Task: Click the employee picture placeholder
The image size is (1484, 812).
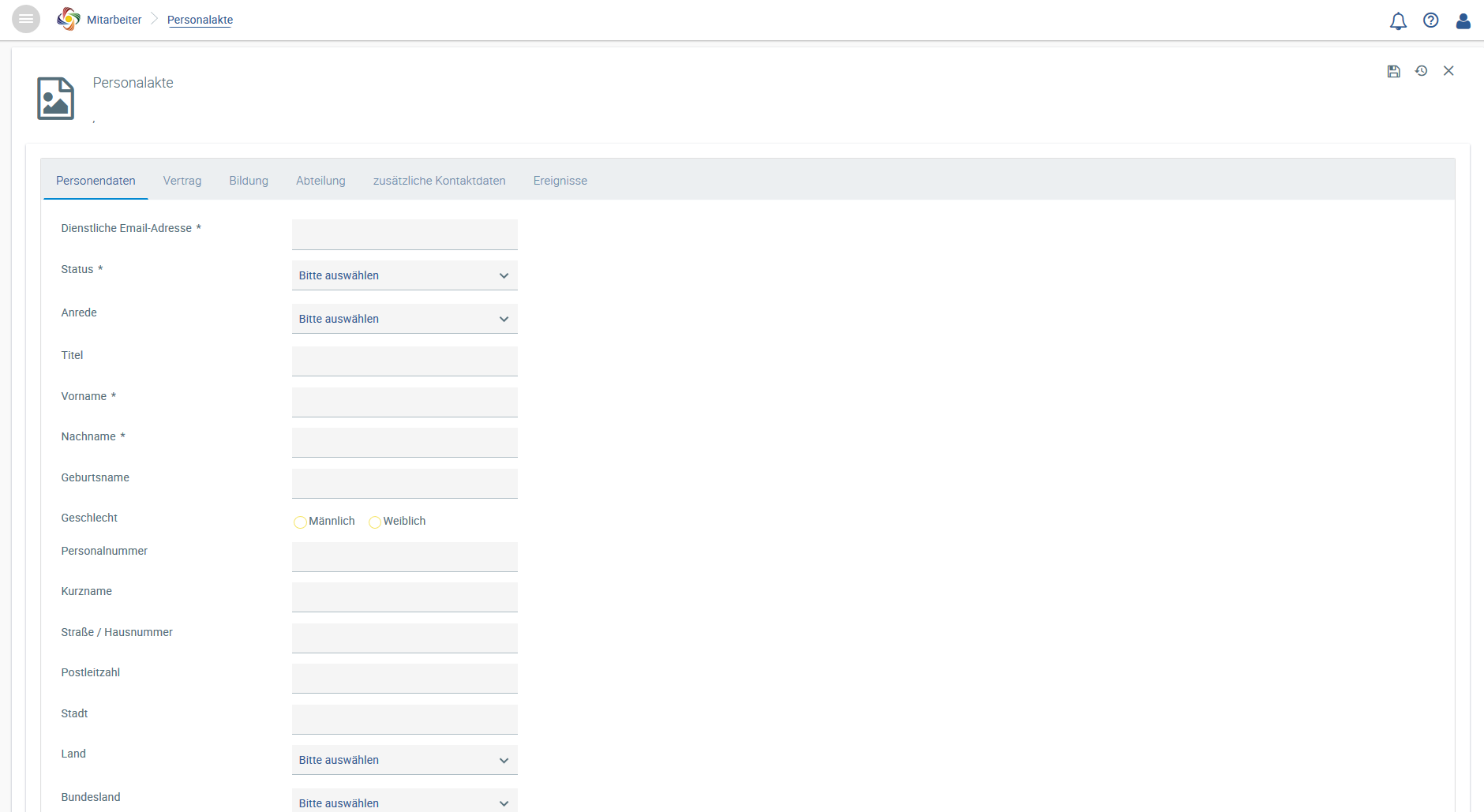Action: tap(55, 99)
